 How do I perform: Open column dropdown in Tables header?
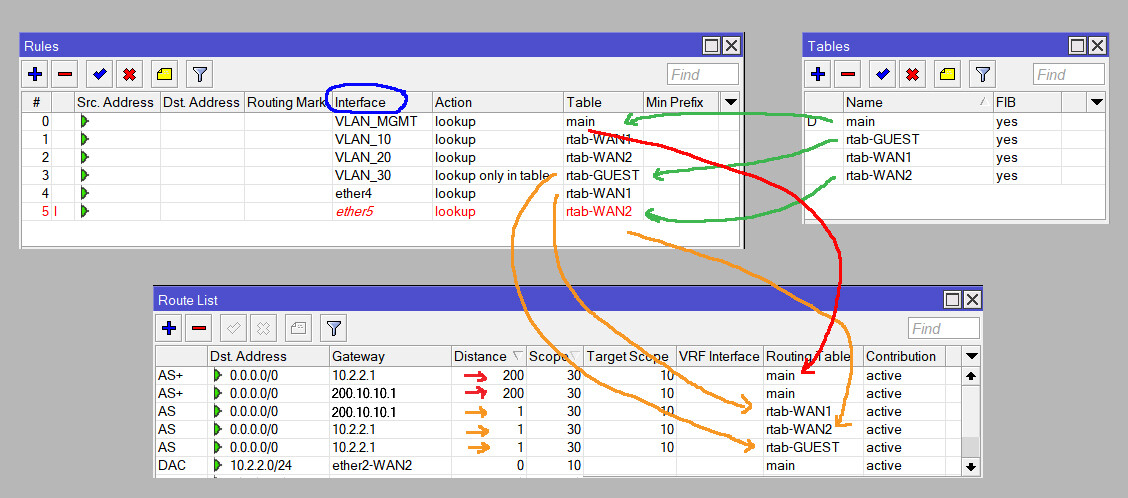(1096, 103)
